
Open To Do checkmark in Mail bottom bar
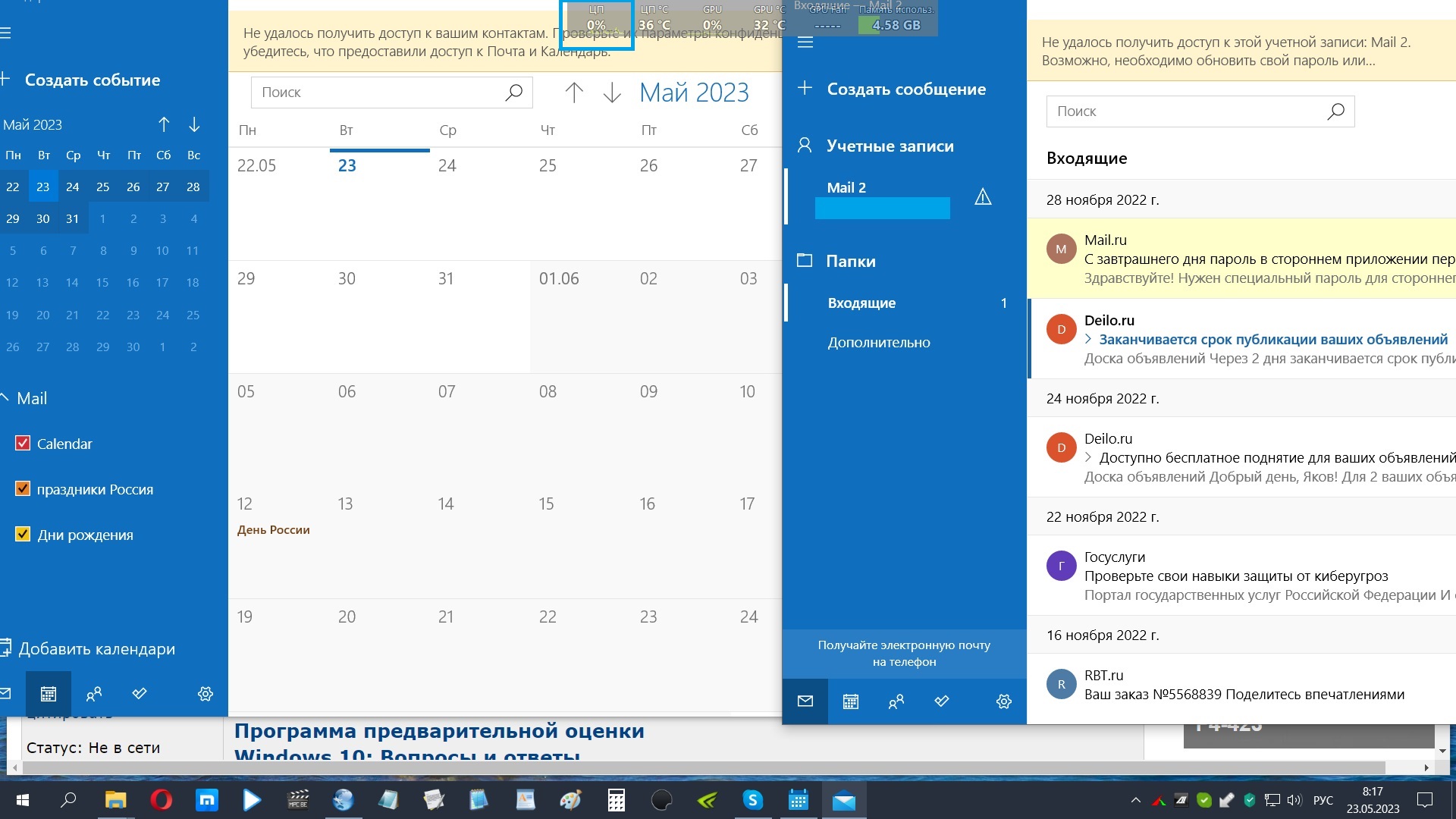click(942, 701)
